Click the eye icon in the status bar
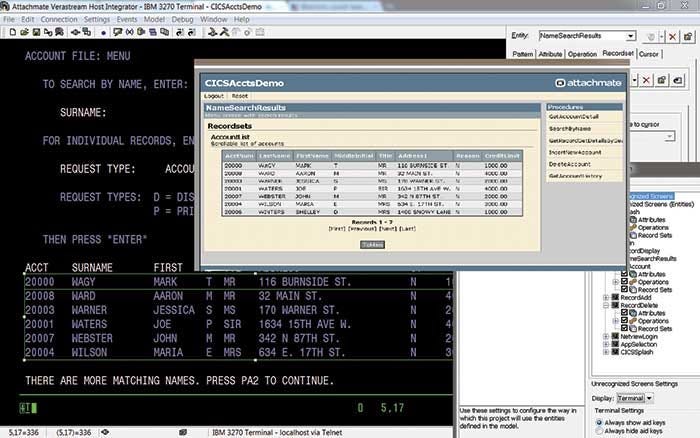Image resolution: width=700 pixels, height=438 pixels. coord(105,432)
